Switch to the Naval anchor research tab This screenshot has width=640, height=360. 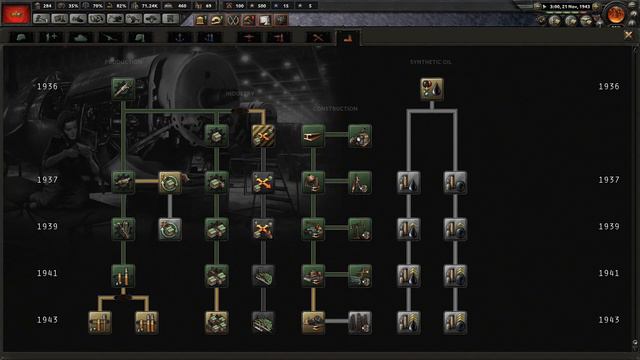coord(180,38)
